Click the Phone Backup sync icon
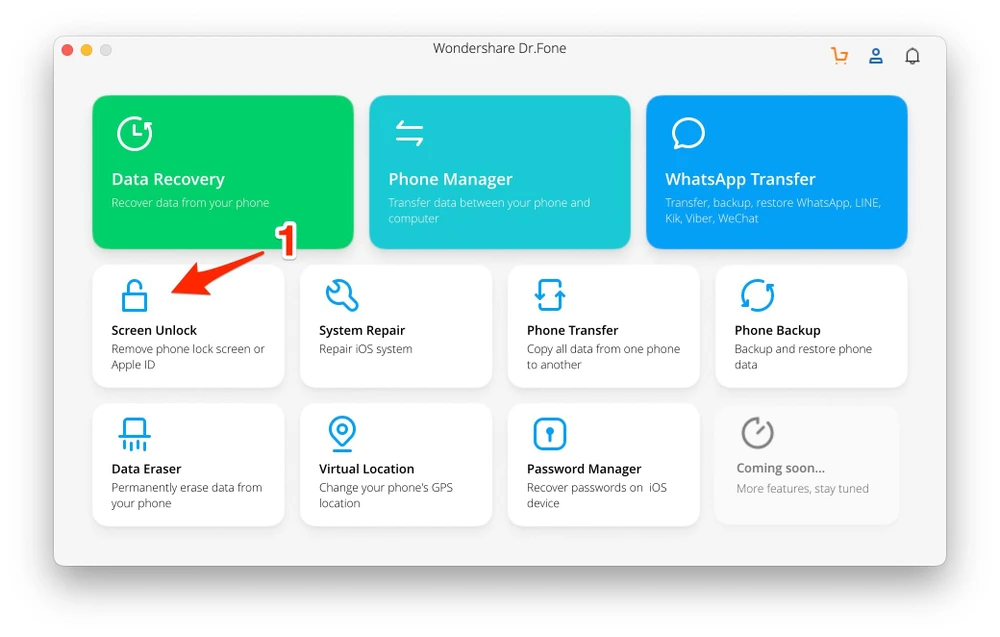Image resolution: width=1000 pixels, height=637 pixels. click(757, 296)
